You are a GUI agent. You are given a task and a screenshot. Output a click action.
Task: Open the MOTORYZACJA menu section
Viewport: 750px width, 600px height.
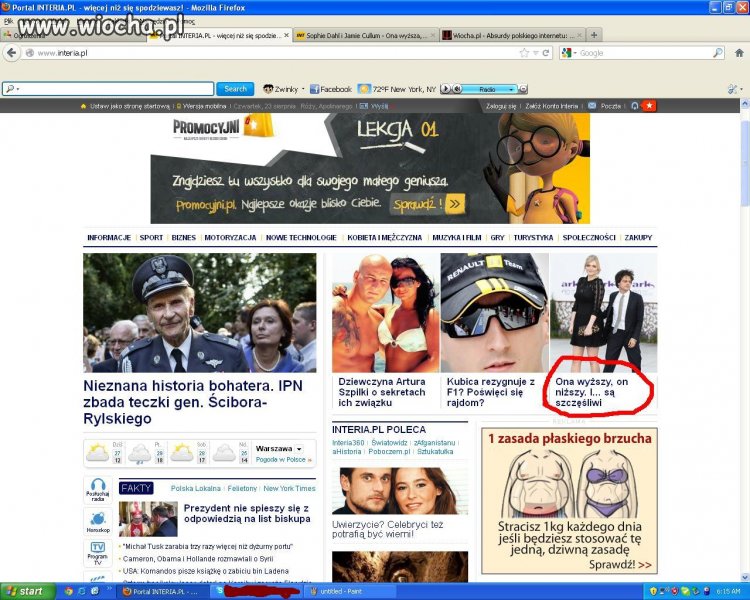tap(230, 237)
